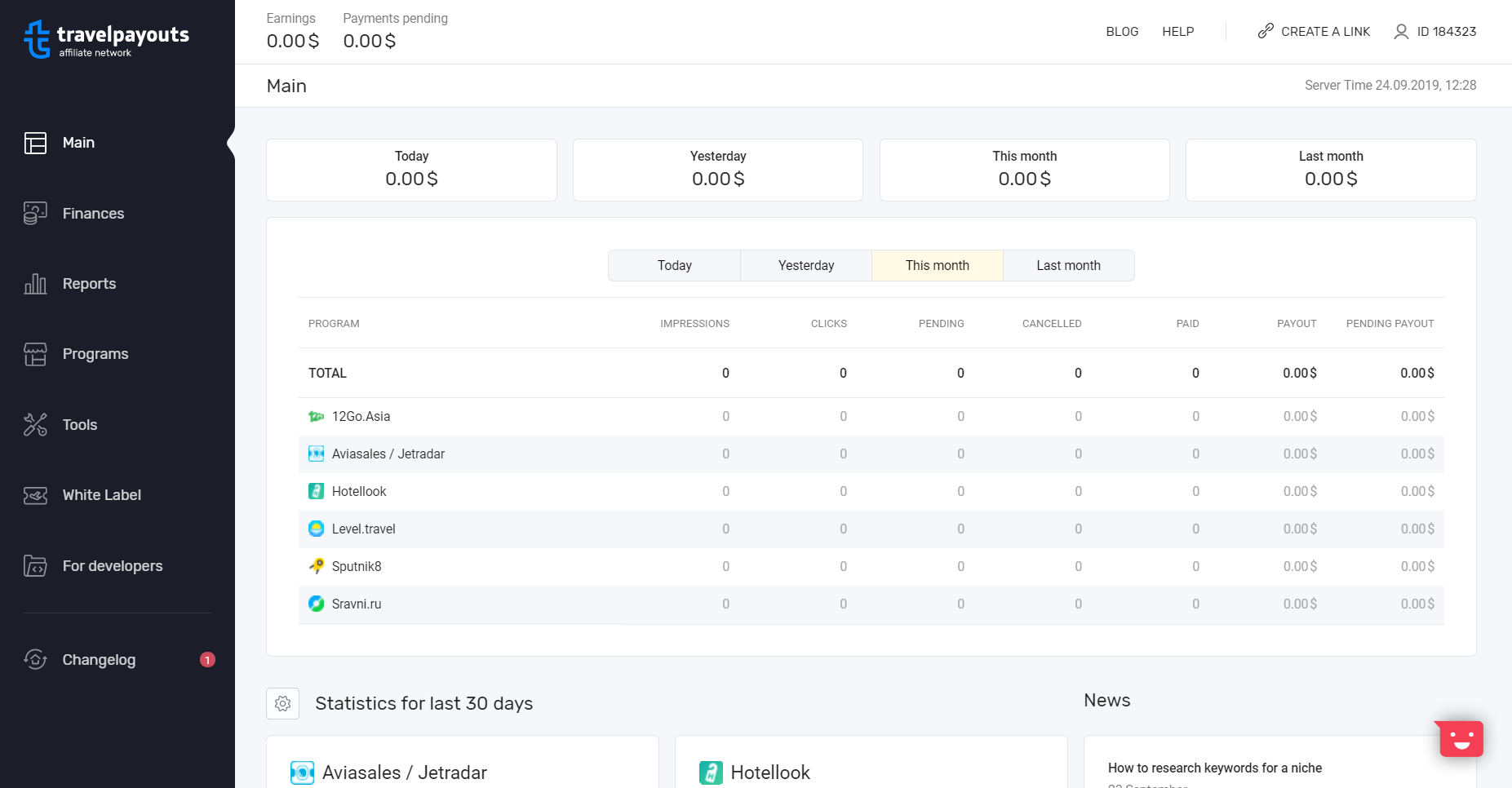Viewport: 1512px width, 788px height.
Task: Click the For developers folder icon
Action: [35, 566]
